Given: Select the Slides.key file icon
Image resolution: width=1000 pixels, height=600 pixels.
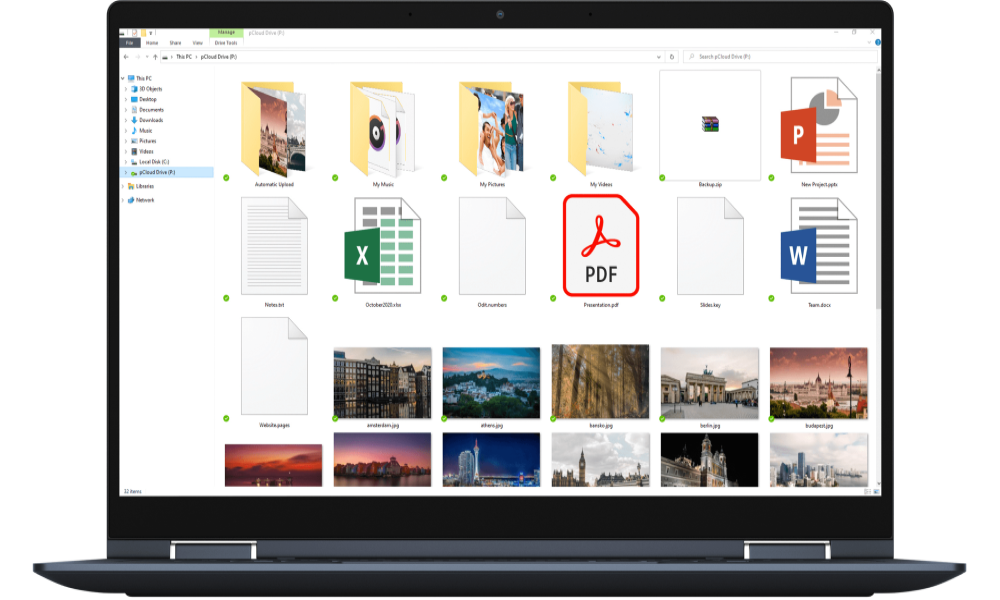Looking at the screenshot, I should tap(710, 246).
